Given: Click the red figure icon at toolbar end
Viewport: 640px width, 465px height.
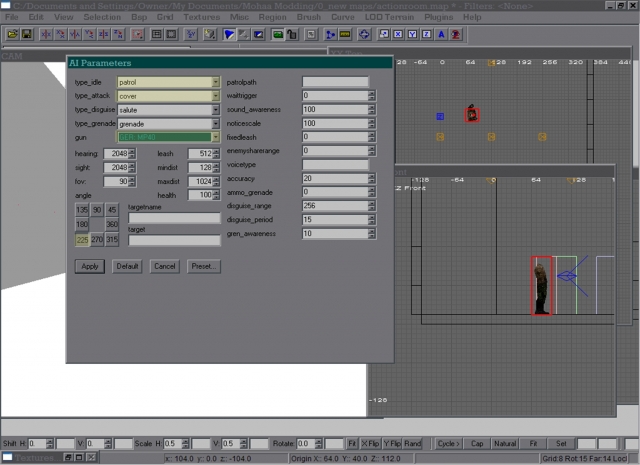Looking at the screenshot, I should tap(456, 34).
